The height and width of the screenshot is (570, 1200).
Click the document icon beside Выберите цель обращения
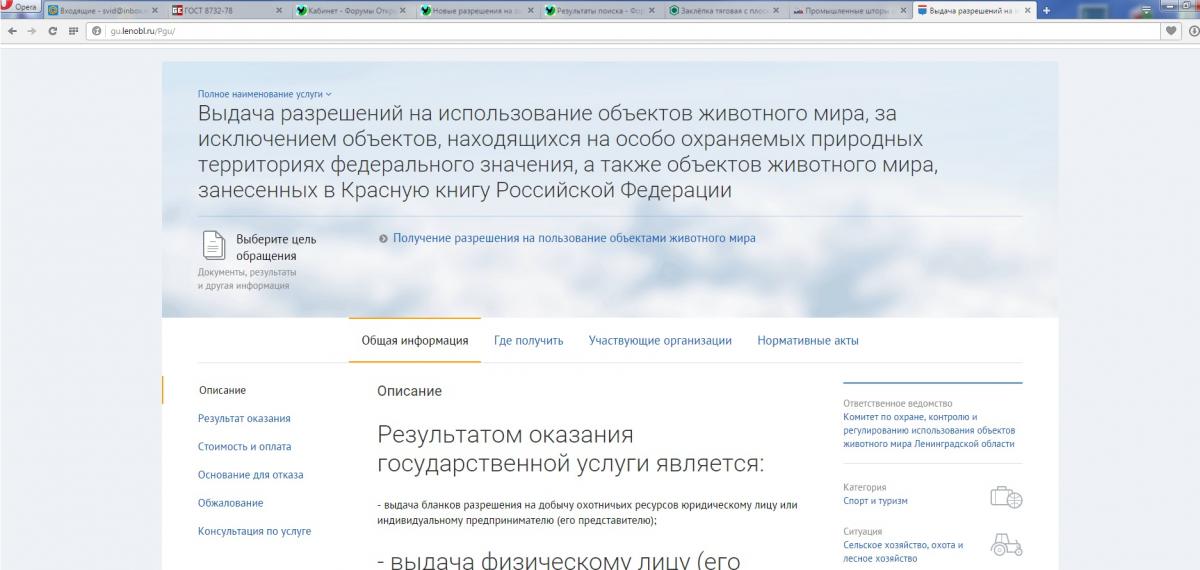pyautogui.click(x=214, y=245)
